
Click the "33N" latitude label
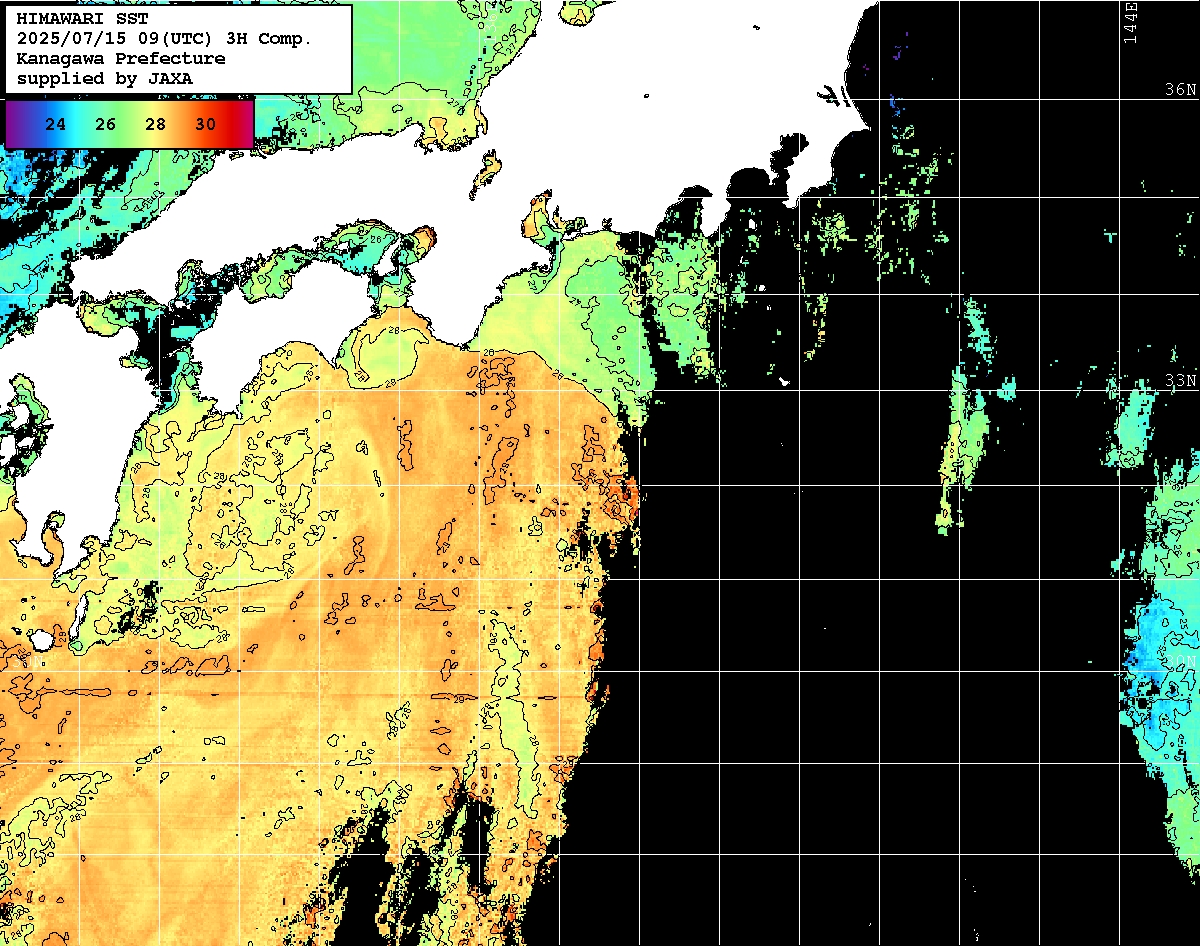[x=1181, y=382]
